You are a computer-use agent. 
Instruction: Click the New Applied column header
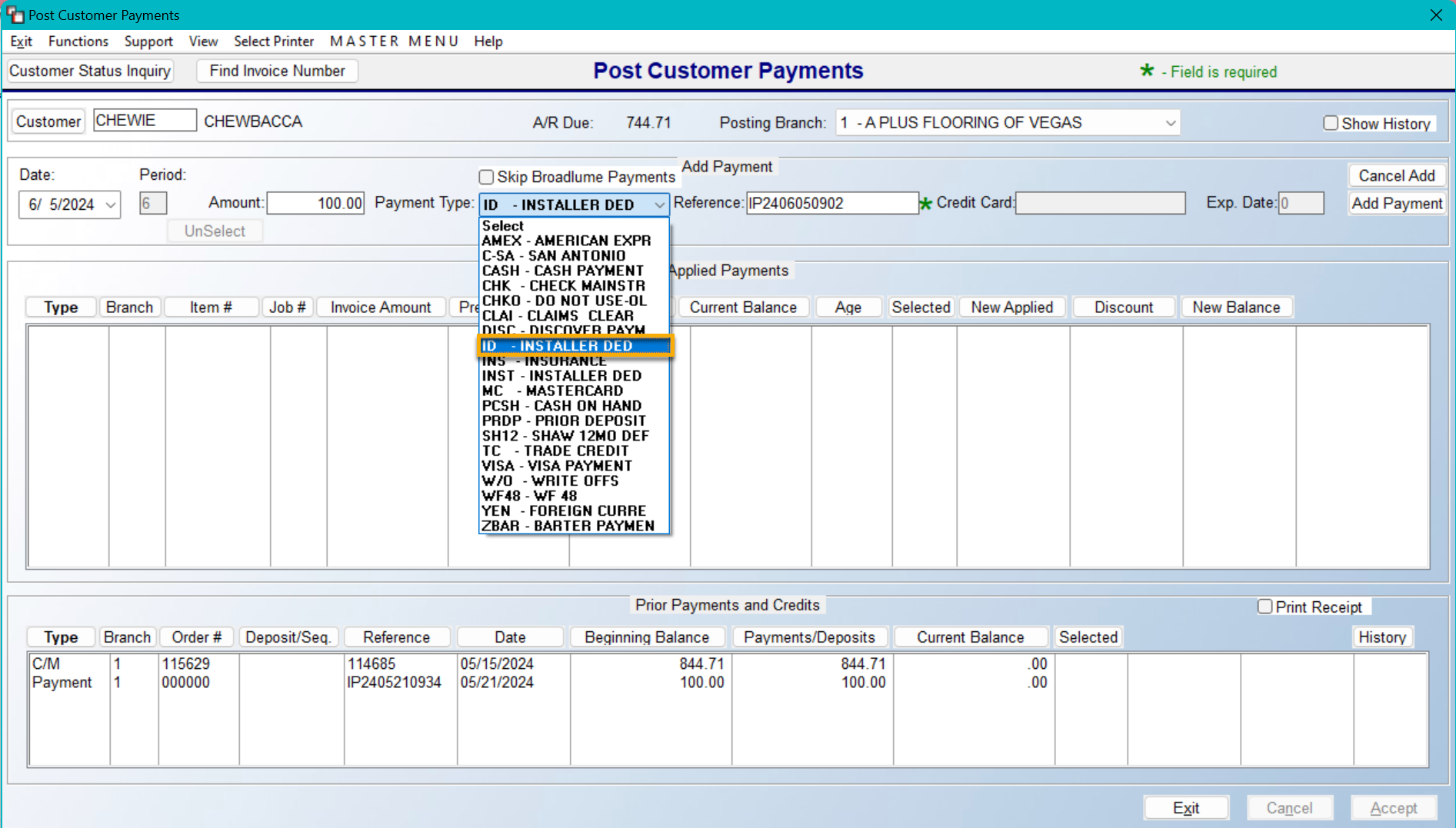1011,308
